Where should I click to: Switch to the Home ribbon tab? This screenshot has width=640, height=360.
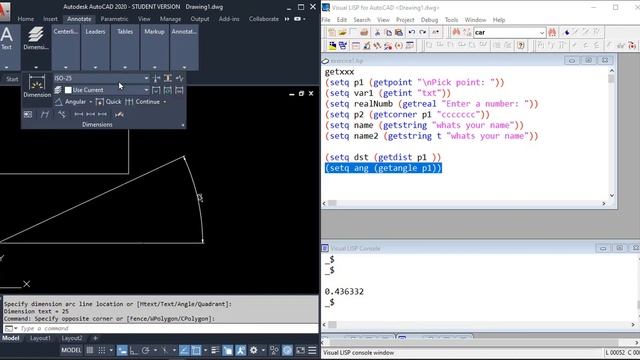pyautogui.click(x=26, y=19)
